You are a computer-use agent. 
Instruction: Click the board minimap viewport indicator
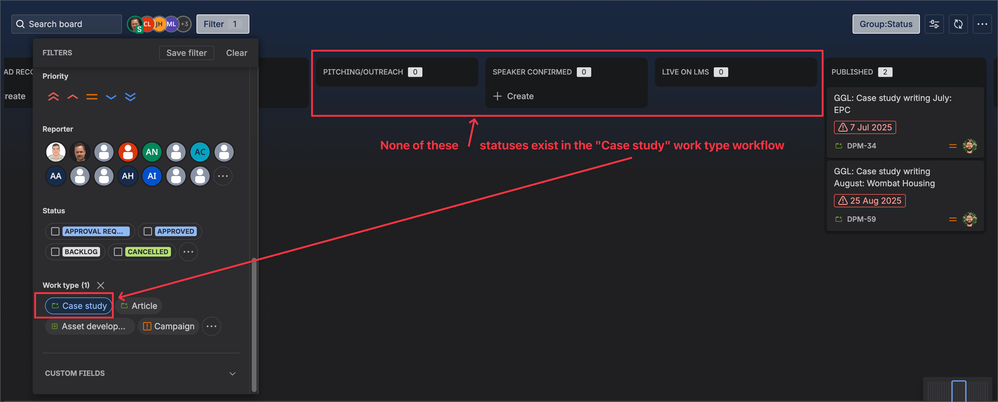pos(959,389)
